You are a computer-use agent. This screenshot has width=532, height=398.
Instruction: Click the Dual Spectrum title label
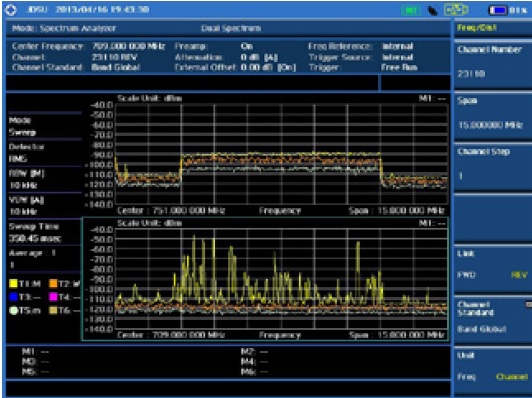pos(231,29)
